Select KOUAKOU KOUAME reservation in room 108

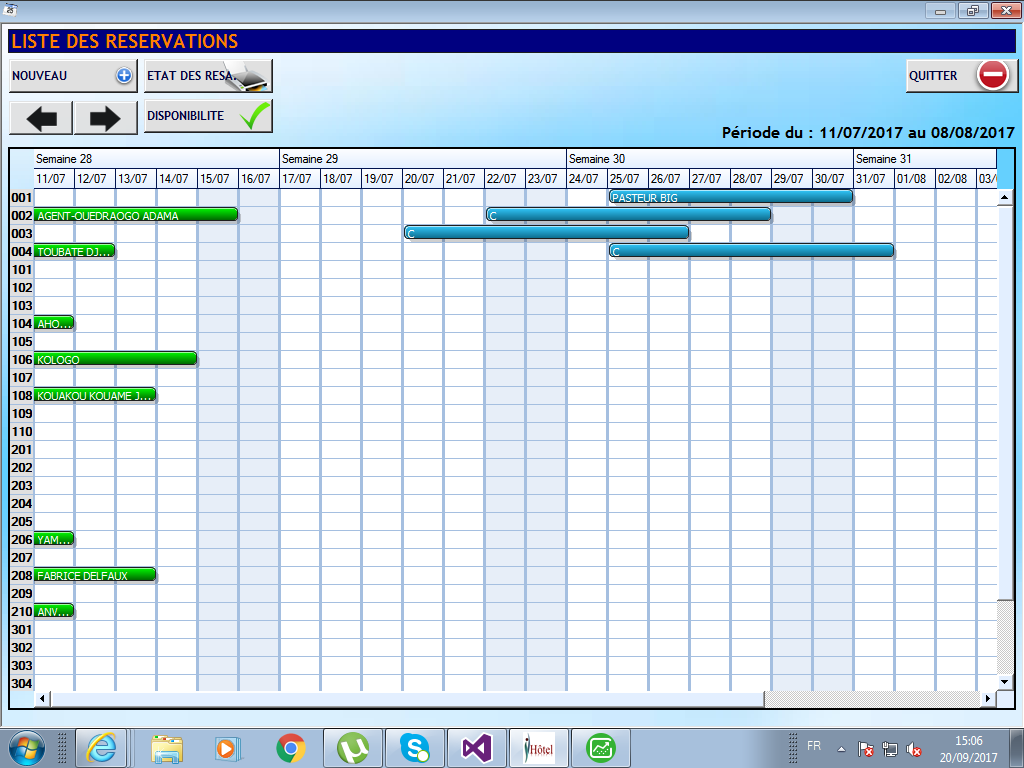[95, 395]
